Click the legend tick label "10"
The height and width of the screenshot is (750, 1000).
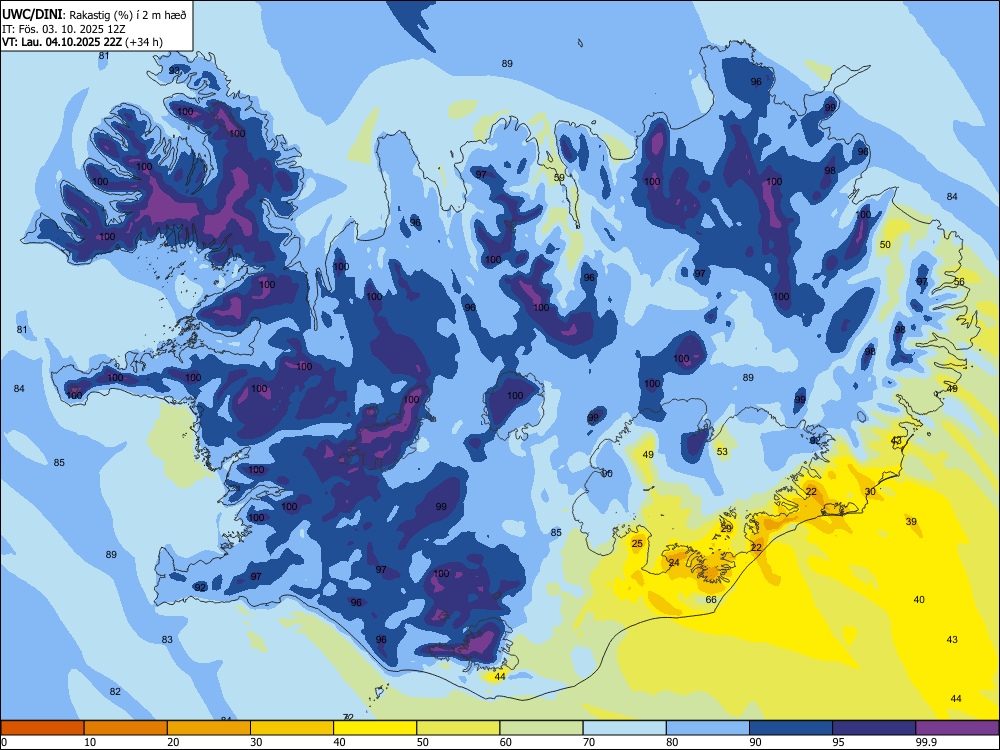pos(91,742)
